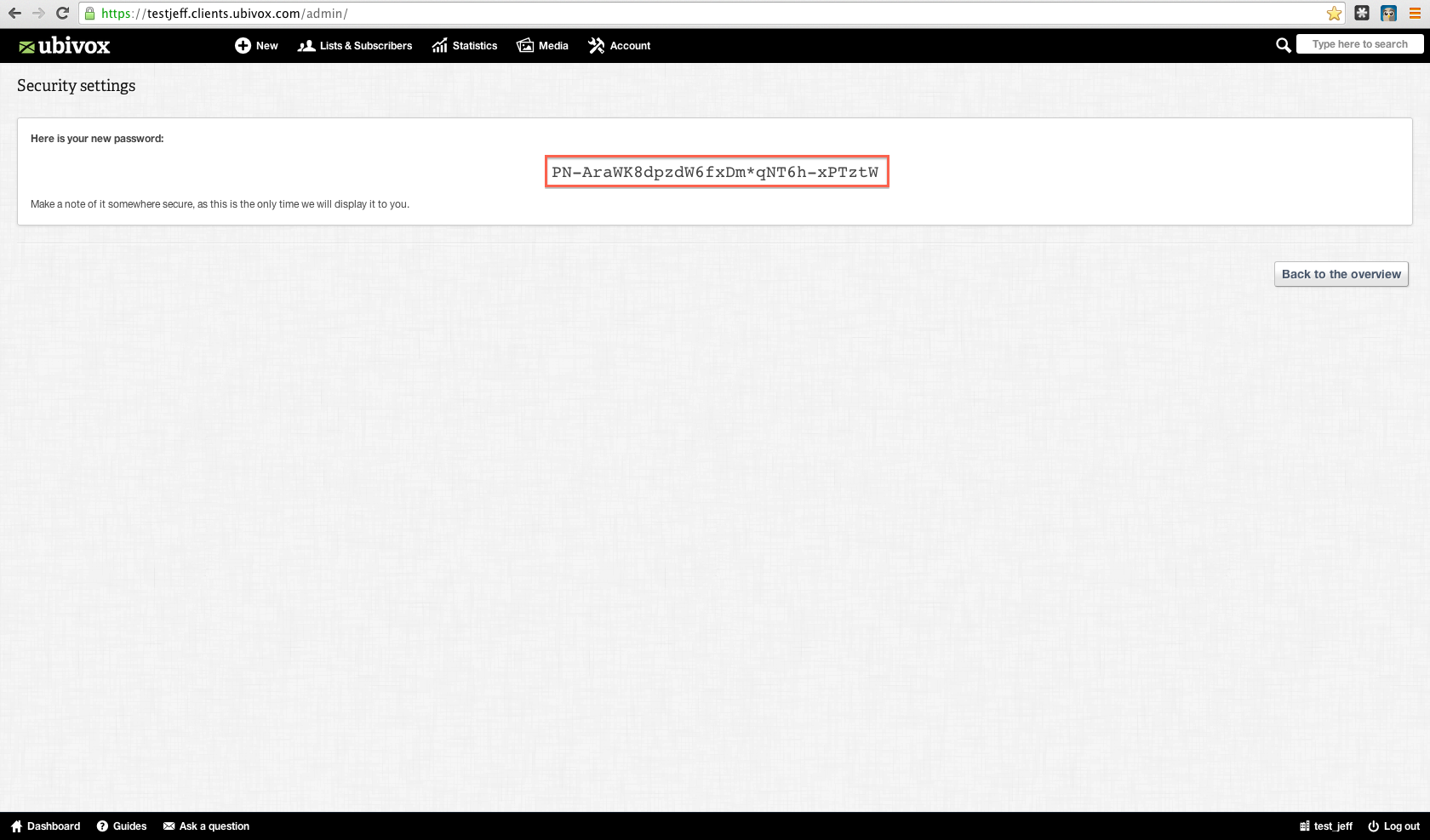The height and width of the screenshot is (840, 1430).
Task: Click the 'Make a note of it' notice
Action: point(220,204)
